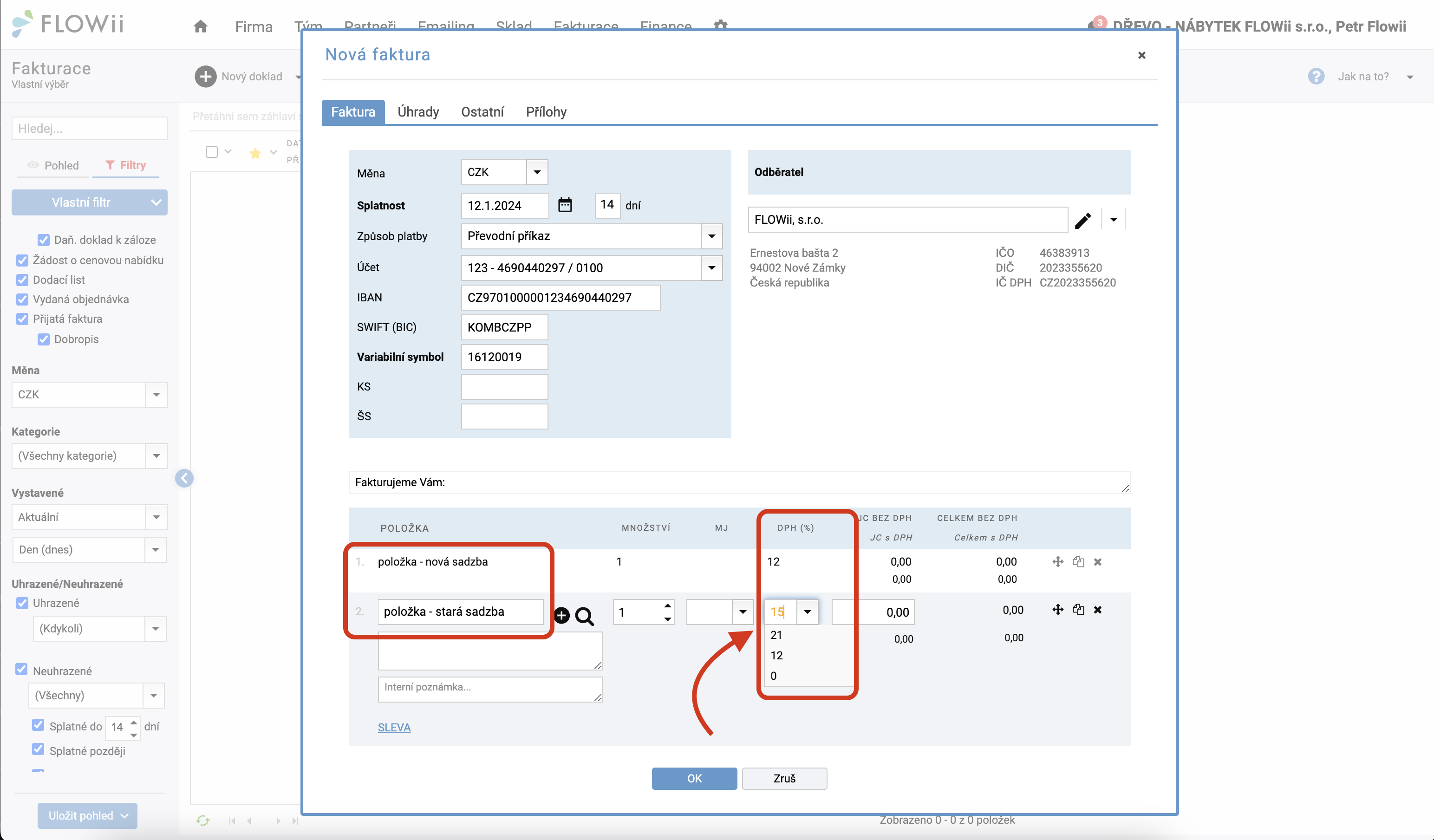This screenshot has height=840, width=1434.
Task: Open the Filtry tab
Action: (126, 165)
